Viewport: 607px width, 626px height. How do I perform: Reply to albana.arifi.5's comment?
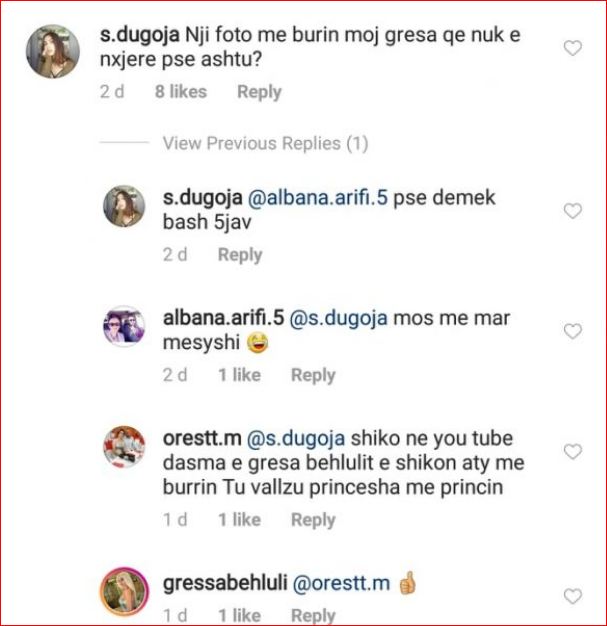(x=313, y=376)
